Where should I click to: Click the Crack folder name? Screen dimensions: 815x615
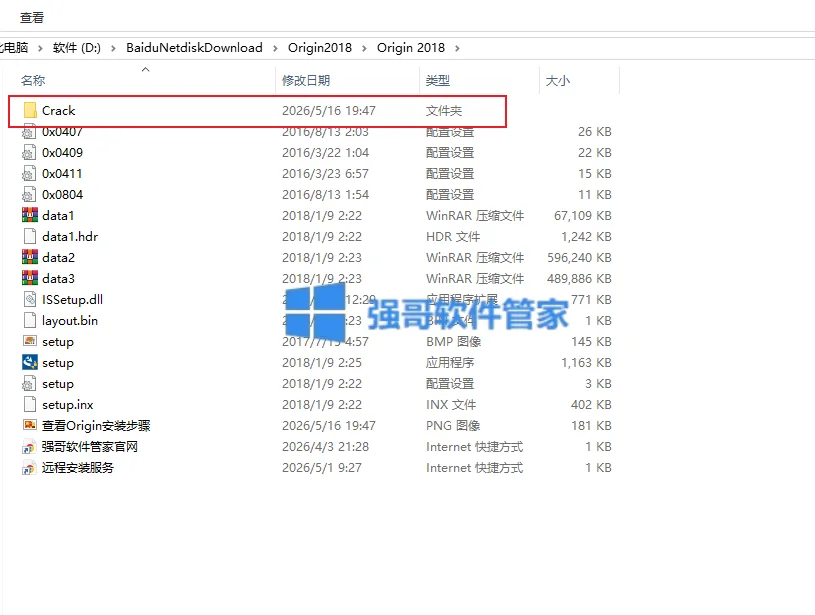(59, 111)
